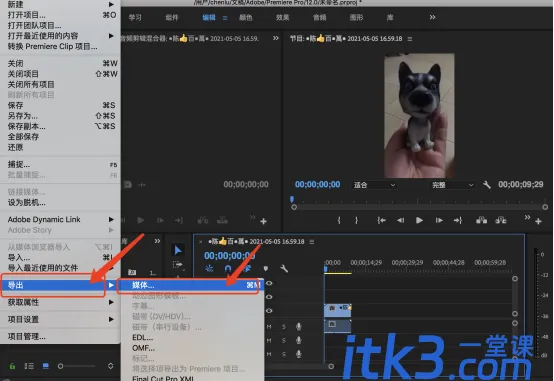This screenshot has height=381, width=554.
Task: Open timeline display settings wrench
Action: [x=284, y=269]
